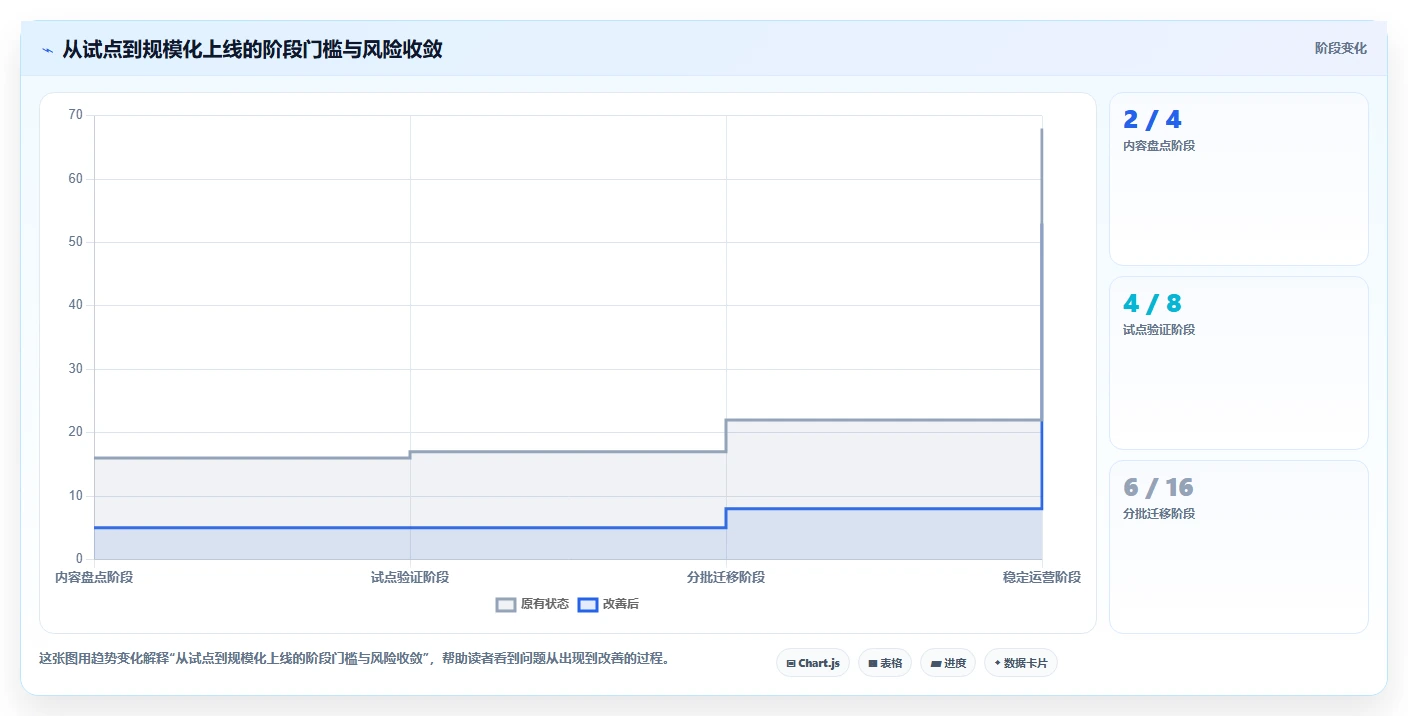This screenshot has height=716, width=1408.
Task: Toggle the 原有状态 legend entry
Action: (533, 604)
